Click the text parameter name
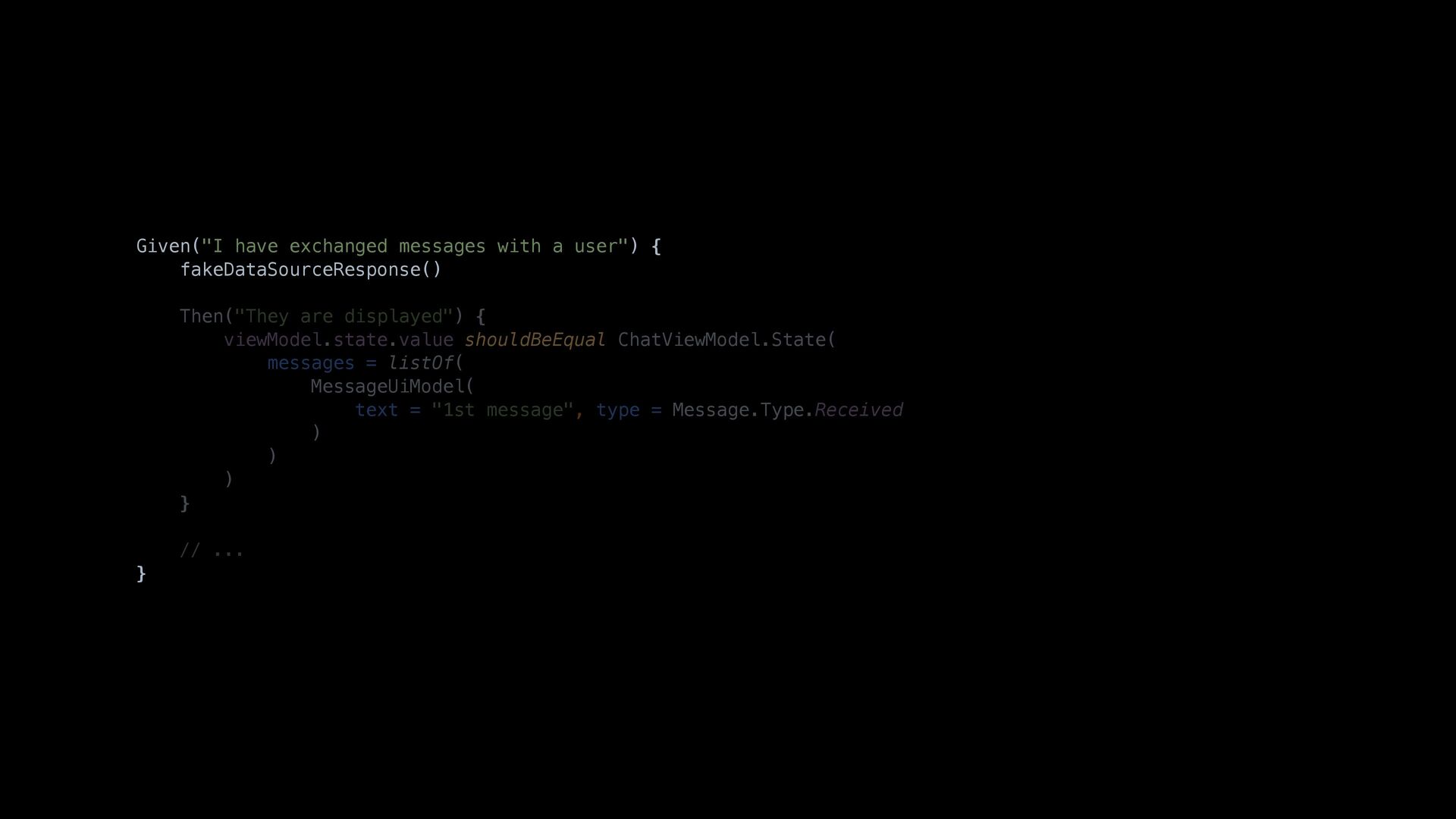The width and height of the screenshot is (1456, 819). [377, 410]
